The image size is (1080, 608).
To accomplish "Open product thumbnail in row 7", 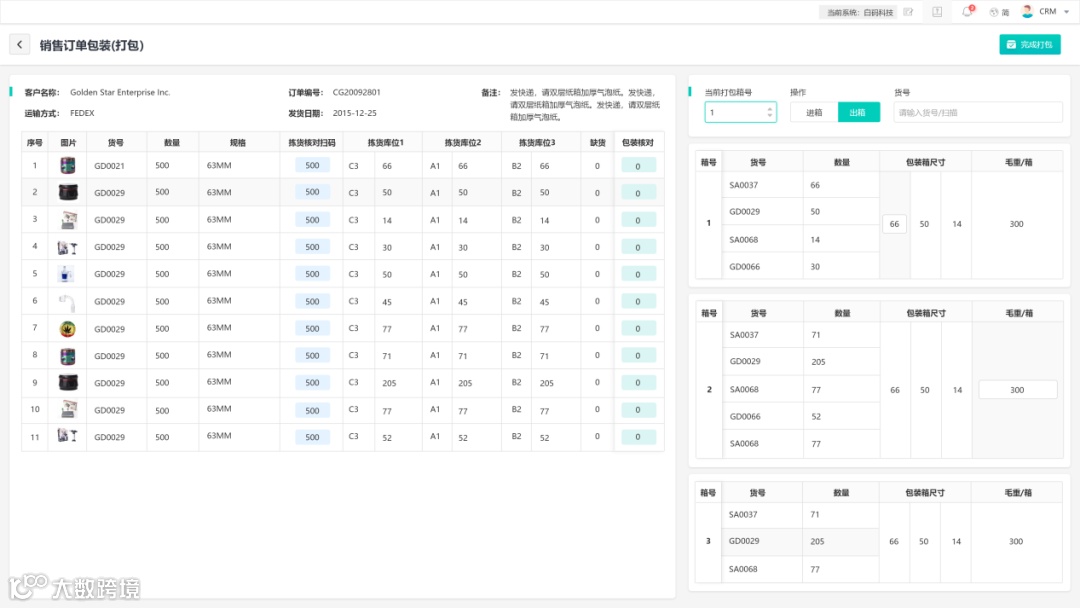I will [x=68, y=328].
